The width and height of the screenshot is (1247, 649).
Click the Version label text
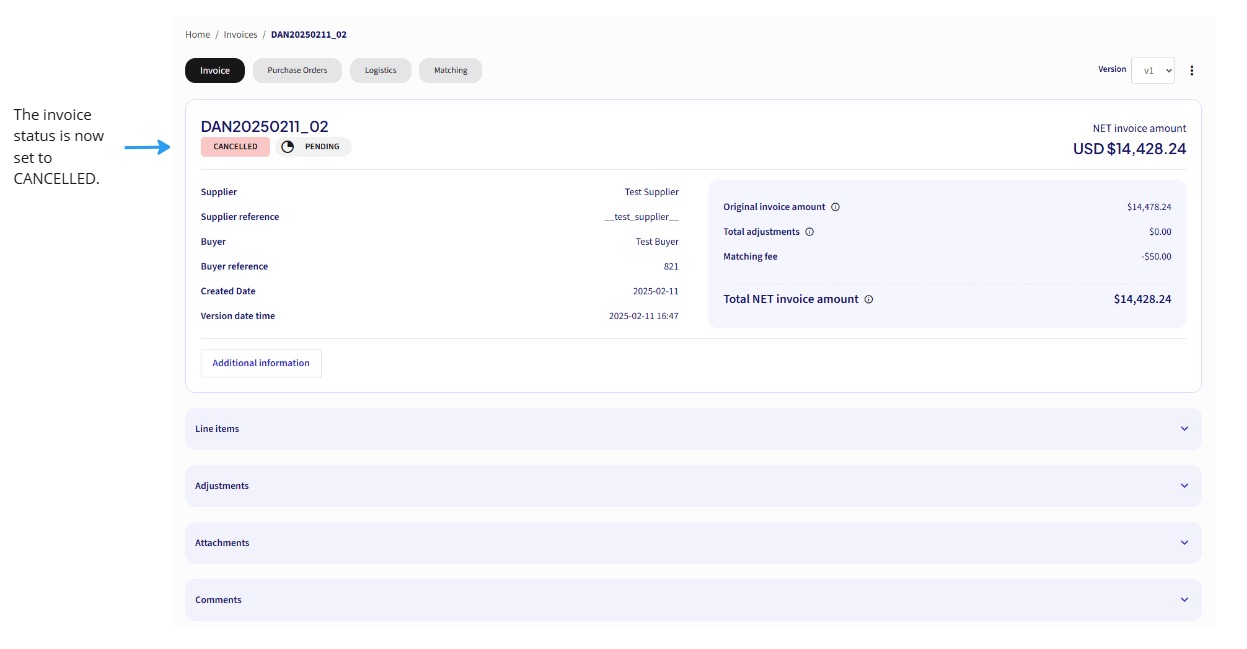coord(1112,70)
